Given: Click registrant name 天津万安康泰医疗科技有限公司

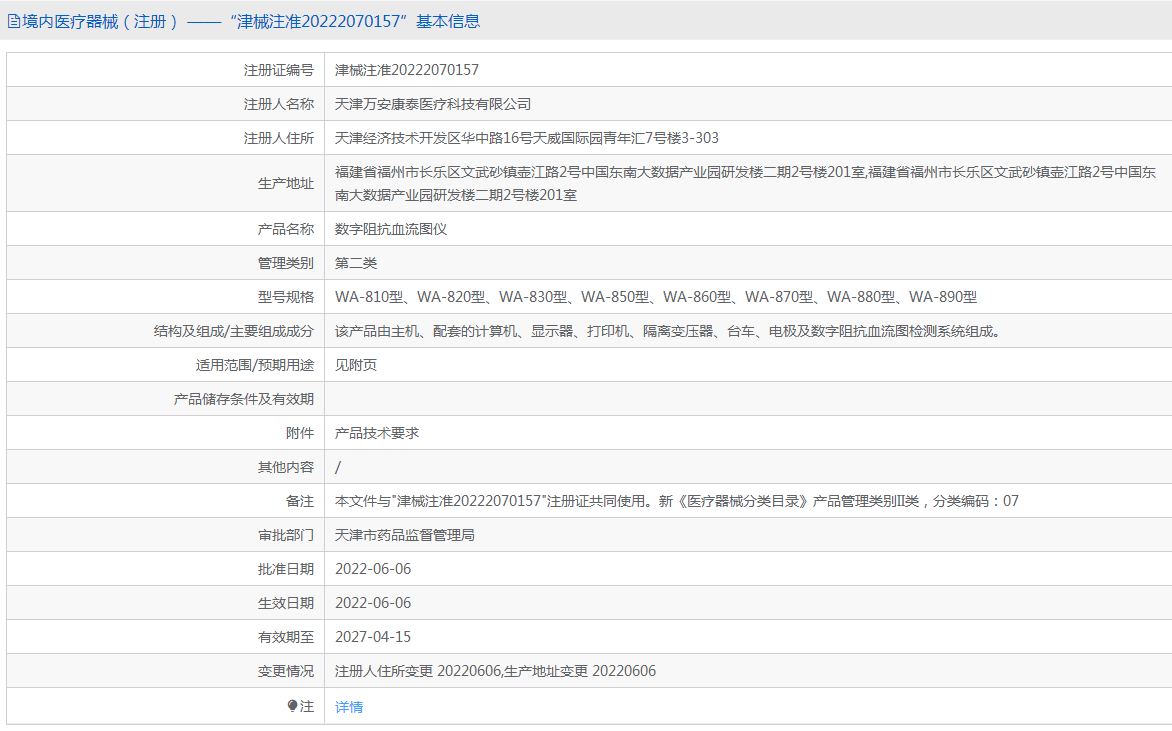Looking at the screenshot, I should pyautogui.click(x=433, y=104).
